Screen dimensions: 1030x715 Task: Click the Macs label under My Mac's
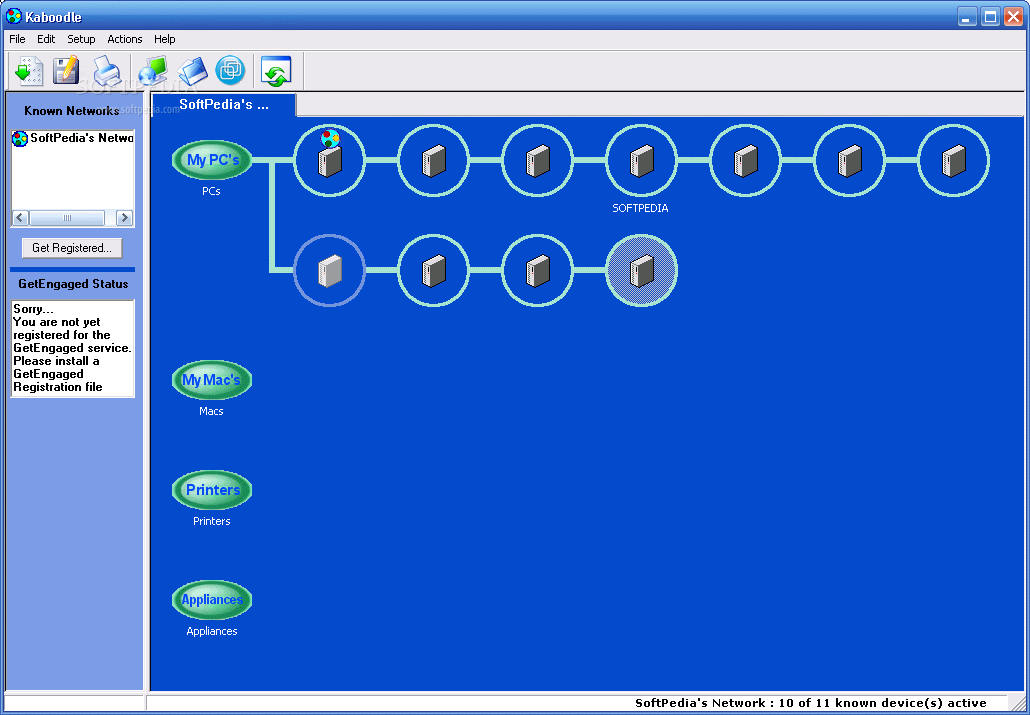(212, 411)
